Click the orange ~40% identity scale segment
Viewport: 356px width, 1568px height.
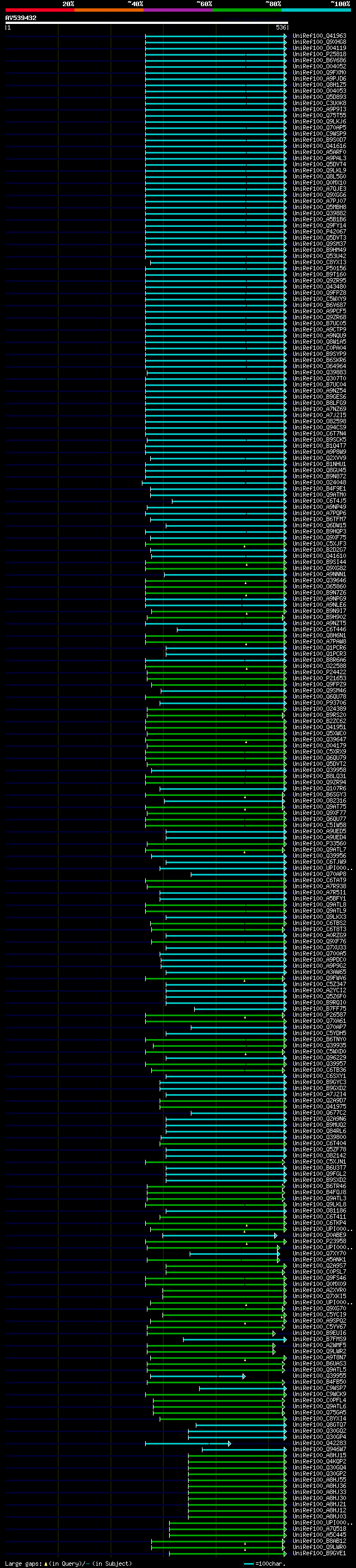[109, 10]
